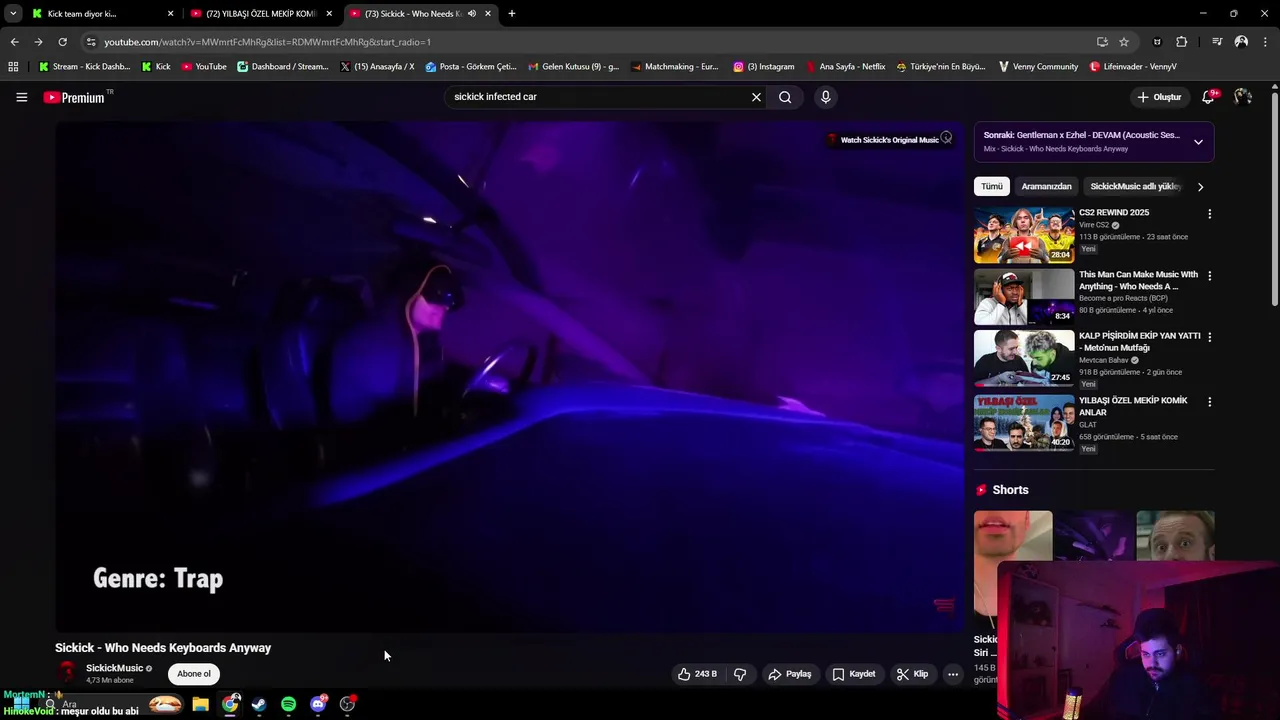Switch to Kick team diyor ki tab
Screen dimensions: 1280x720
[x=100, y=14]
